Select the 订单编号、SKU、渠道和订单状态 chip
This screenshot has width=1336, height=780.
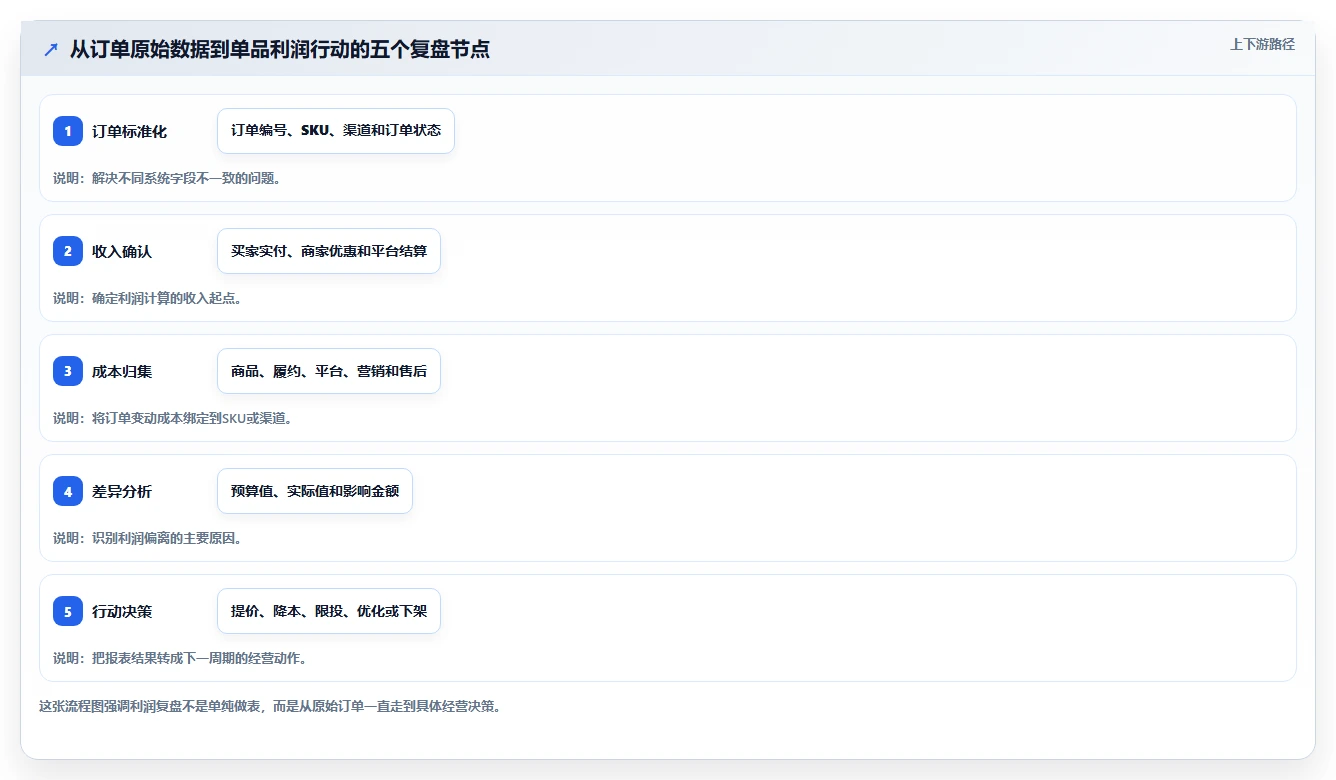[x=336, y=131]
